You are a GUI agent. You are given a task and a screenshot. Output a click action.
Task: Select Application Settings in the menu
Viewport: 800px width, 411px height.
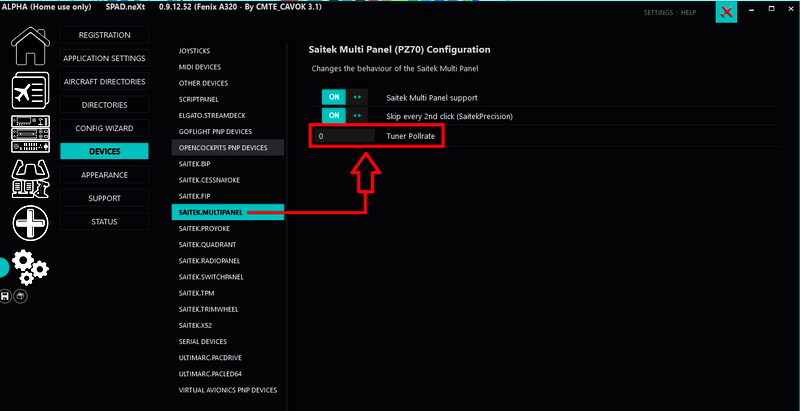tap(104, 58)
